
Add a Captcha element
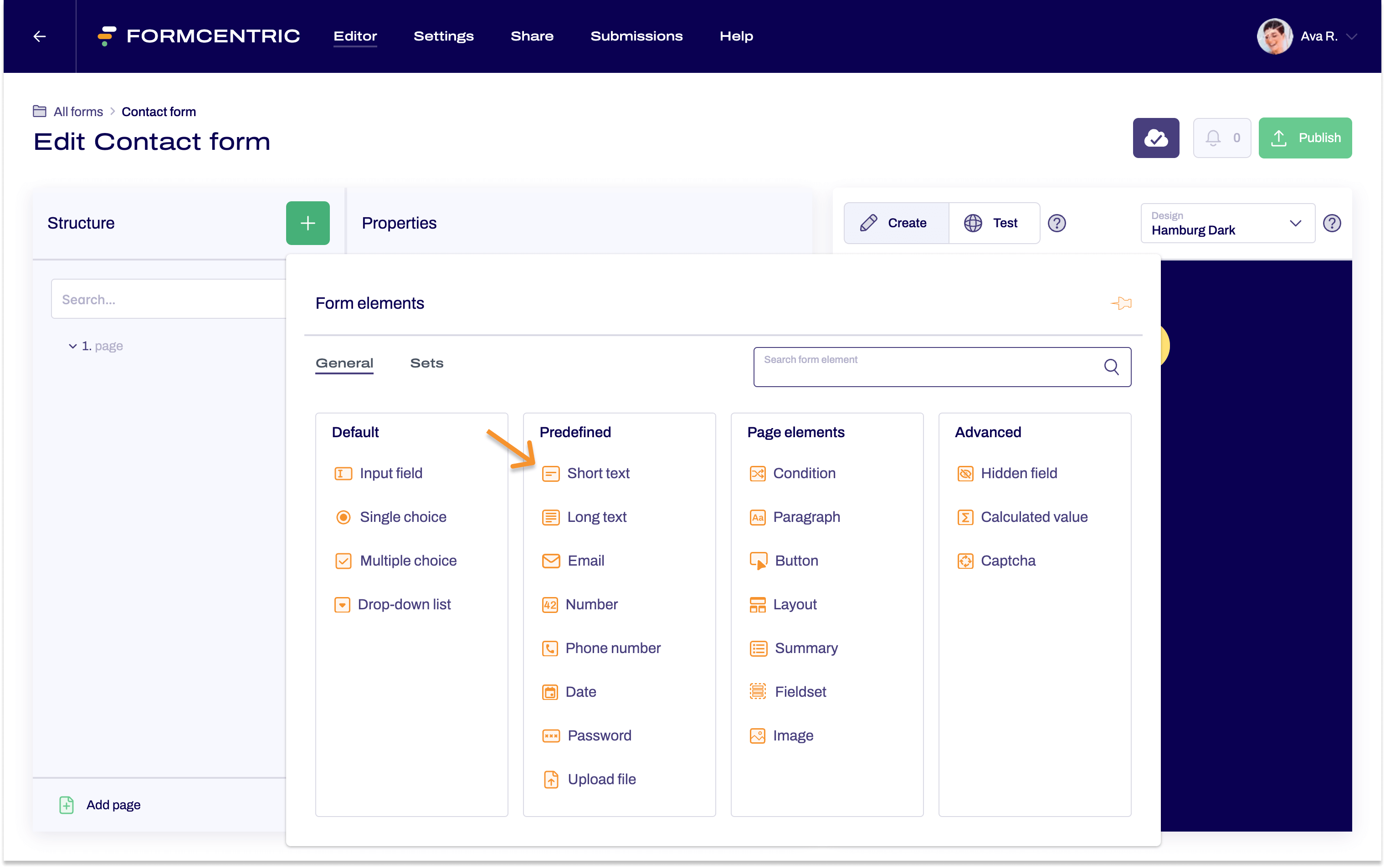pyautogui.click(x=1007, y=560)
